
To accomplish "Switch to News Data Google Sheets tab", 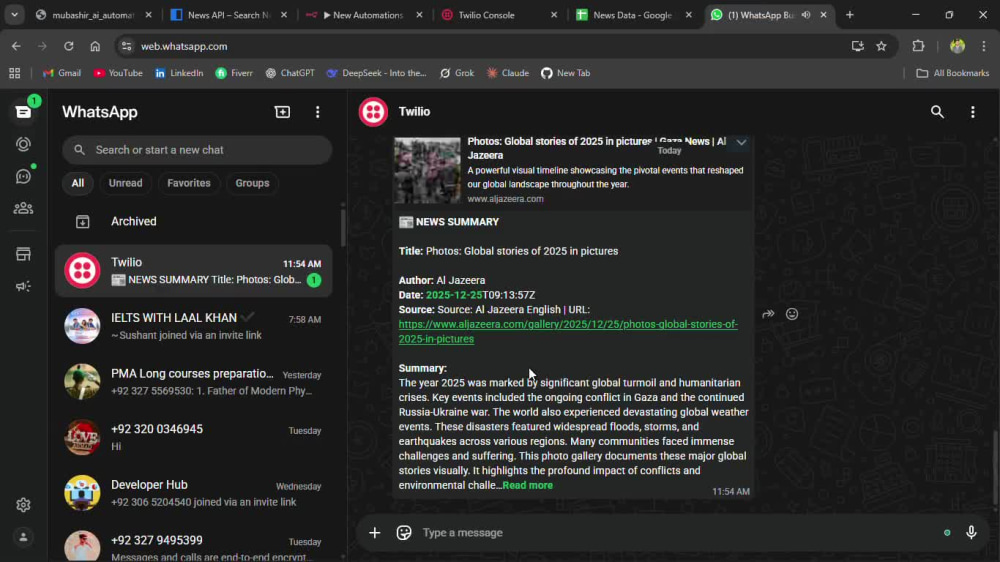I will [x=633, y=15].
